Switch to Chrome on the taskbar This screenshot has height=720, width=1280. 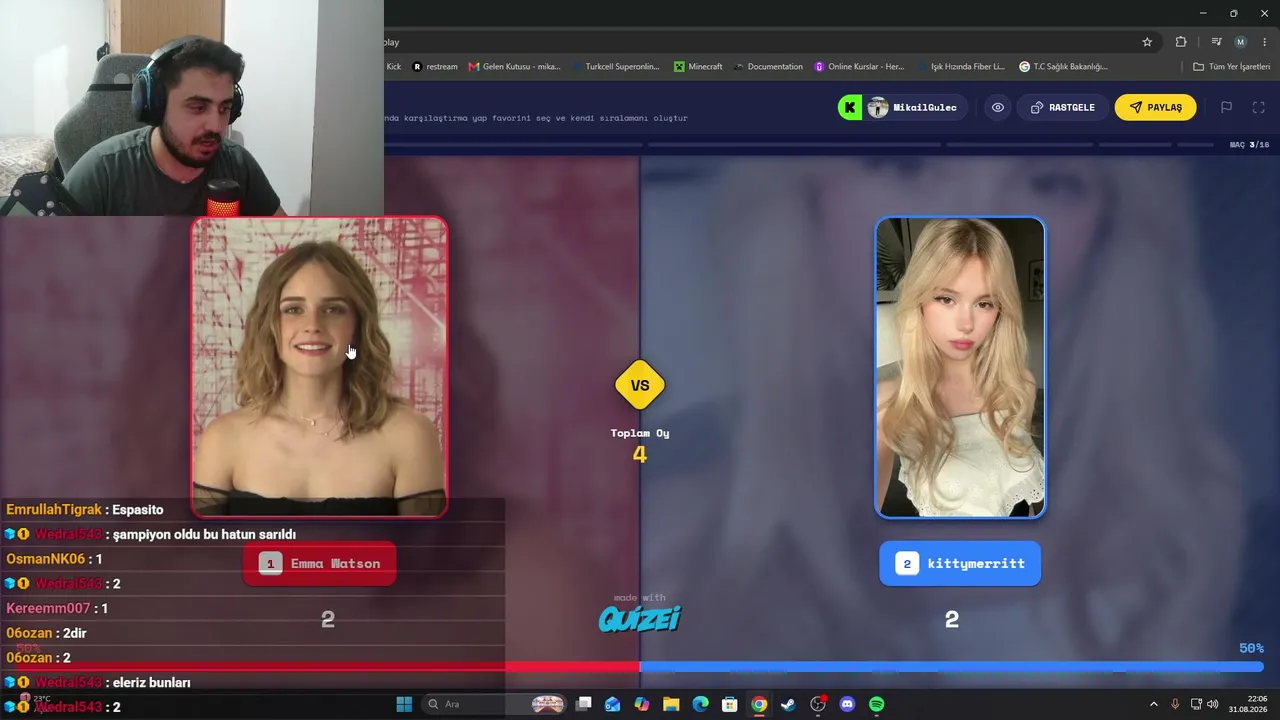click(x=759, y=704)
